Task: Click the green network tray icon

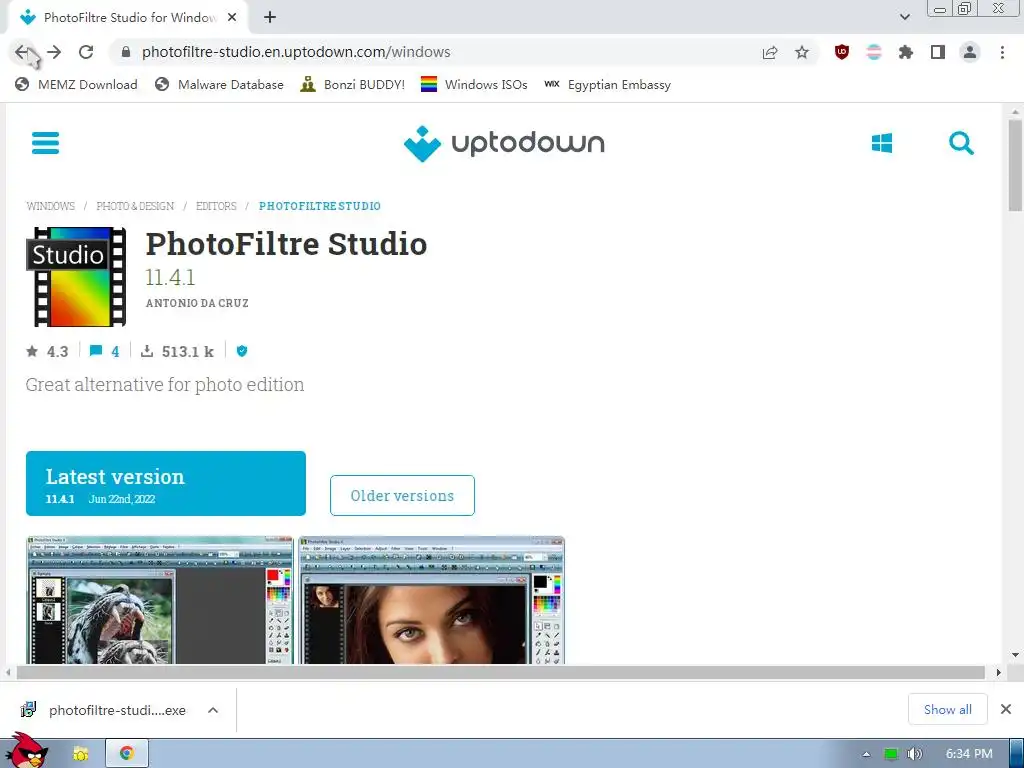Action: click(x=891, y=754)
